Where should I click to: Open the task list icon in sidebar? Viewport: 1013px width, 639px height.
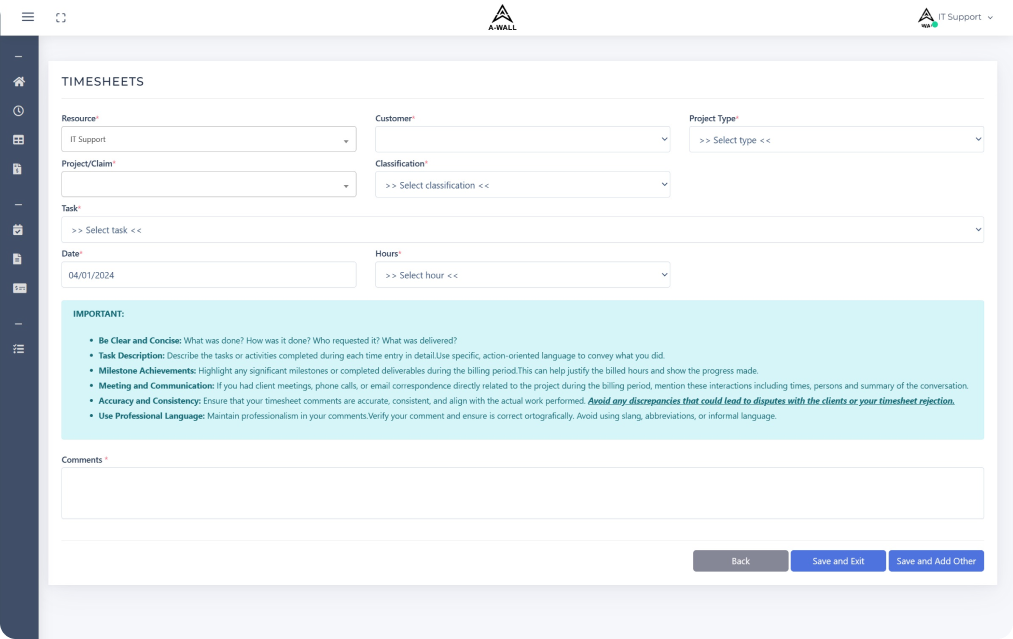pyautogui.click(x=18, y=349)
